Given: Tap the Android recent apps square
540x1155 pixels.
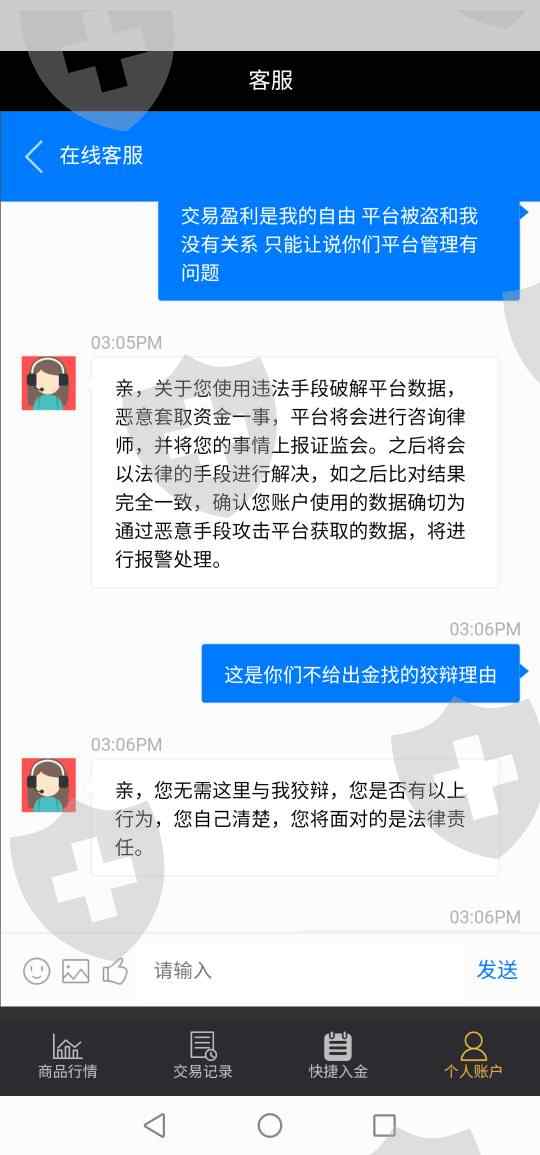Looking at the screenshot, I should pos(385,1125).
